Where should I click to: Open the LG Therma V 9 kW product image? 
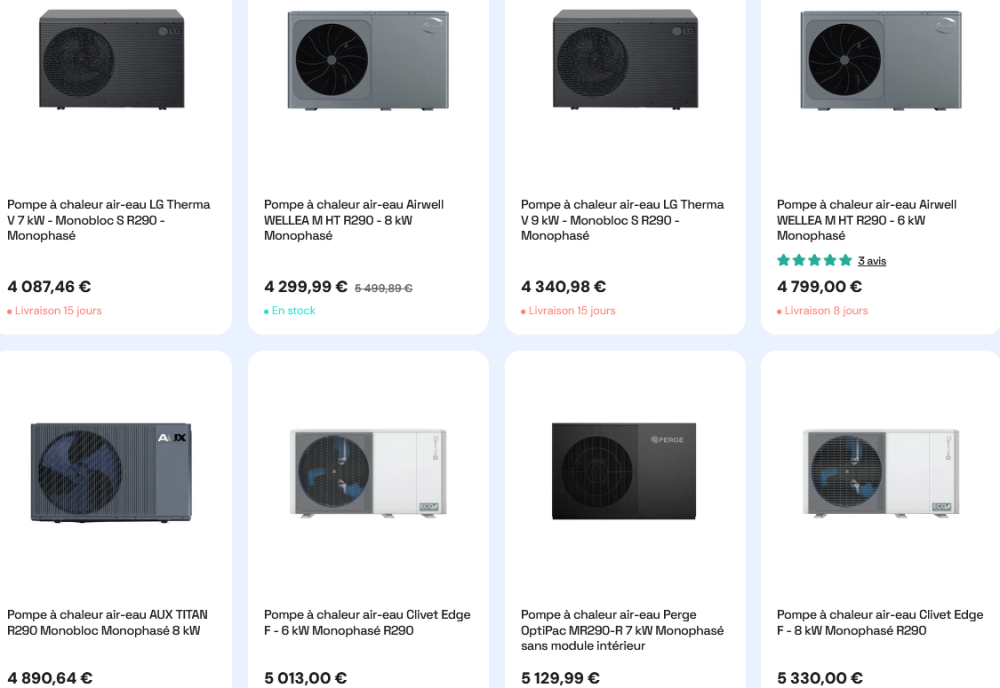pyautogui.click(x=625, y=59)
